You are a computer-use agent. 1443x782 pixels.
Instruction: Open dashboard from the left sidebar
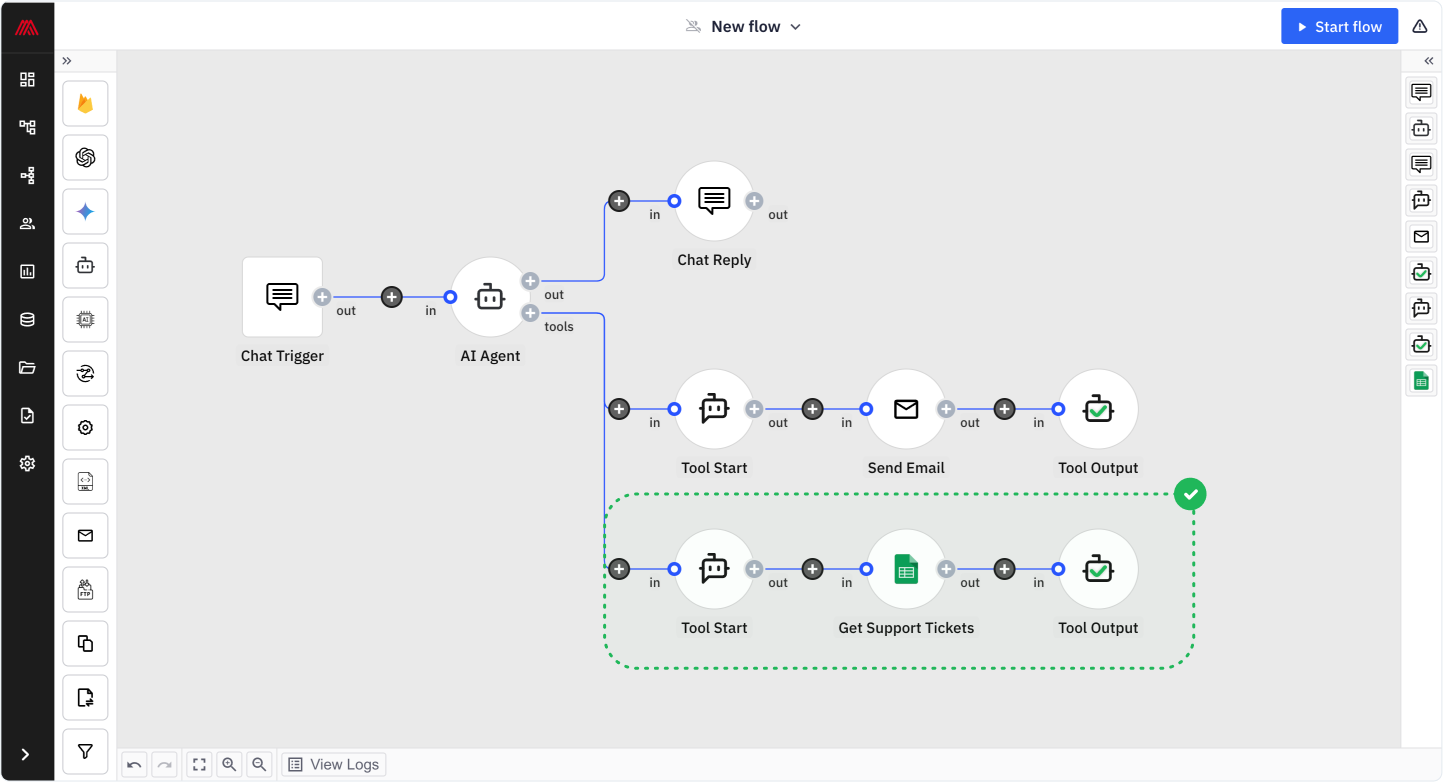27,80
